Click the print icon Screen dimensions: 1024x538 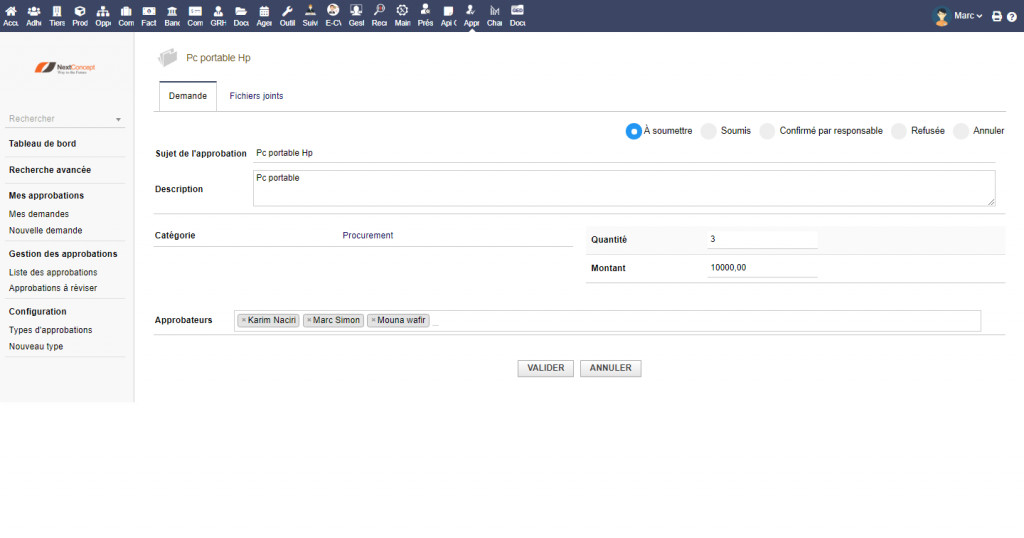[x=996, y=16]
